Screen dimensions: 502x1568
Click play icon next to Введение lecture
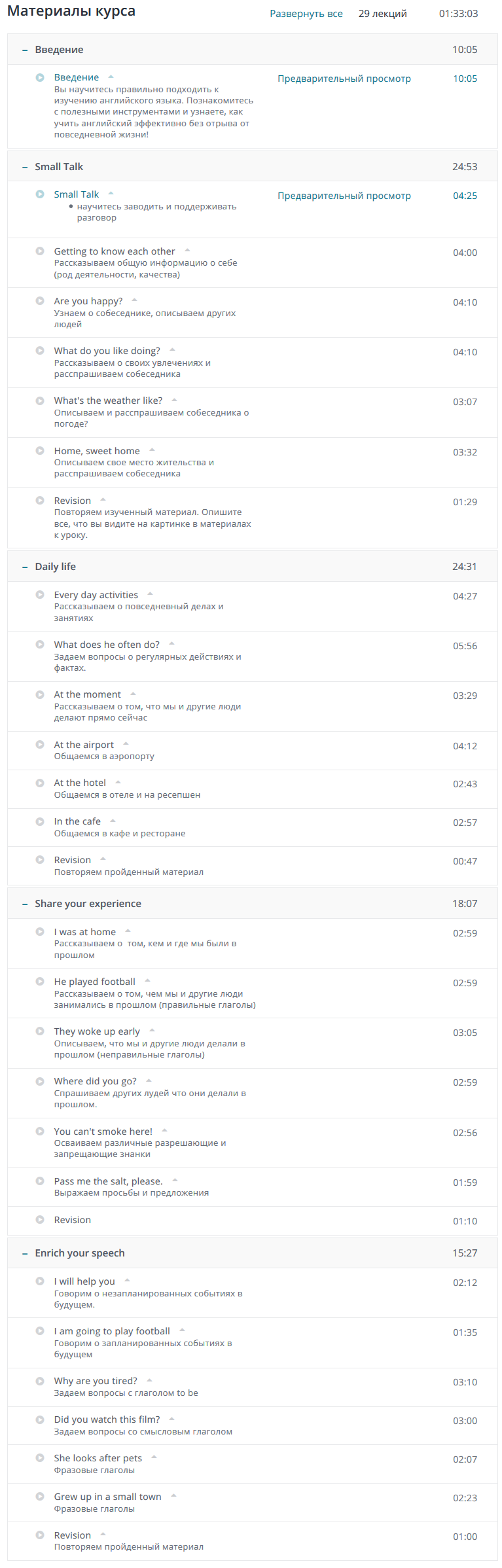tap(40, 77)
